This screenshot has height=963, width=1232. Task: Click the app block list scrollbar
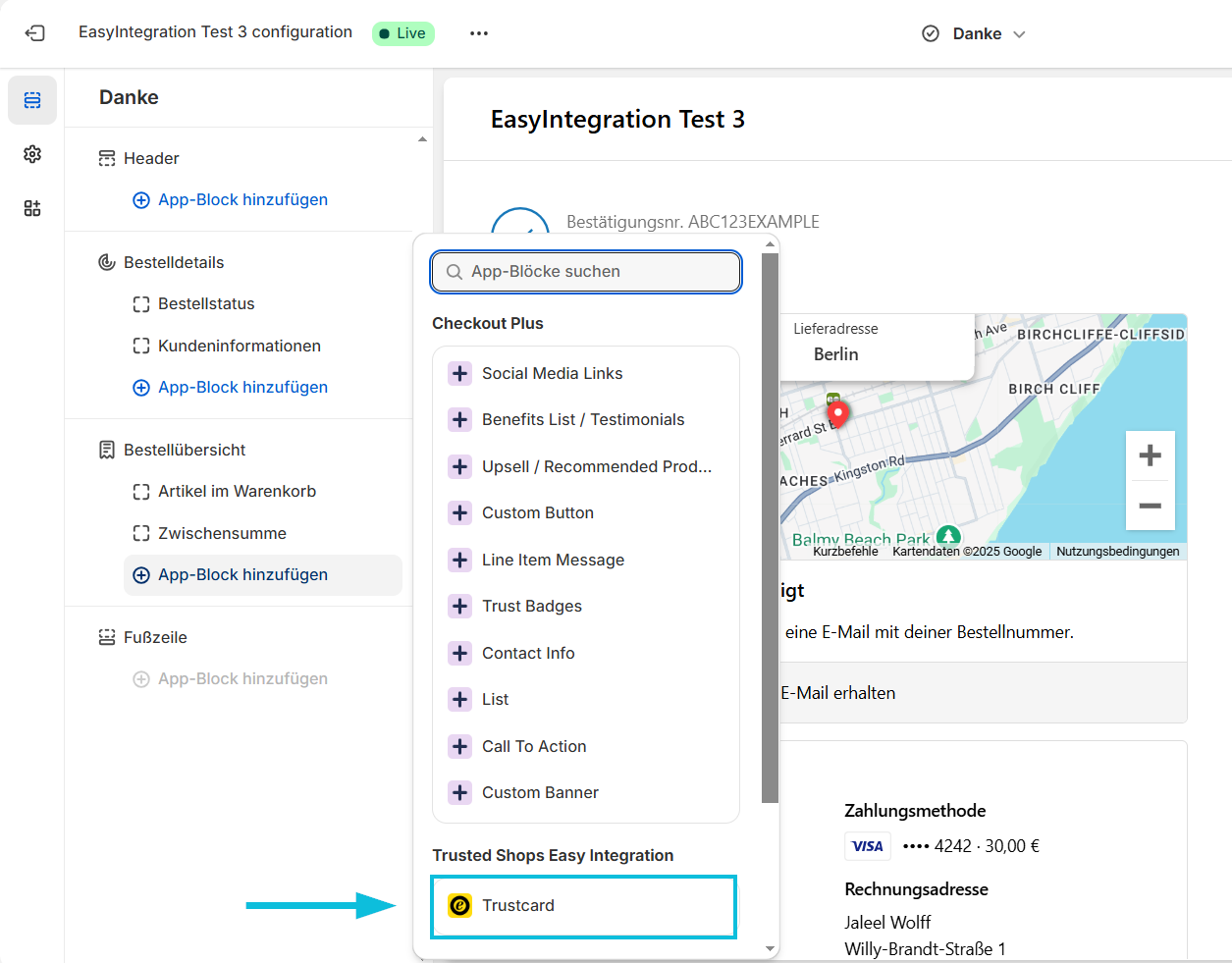click(770, 528)
